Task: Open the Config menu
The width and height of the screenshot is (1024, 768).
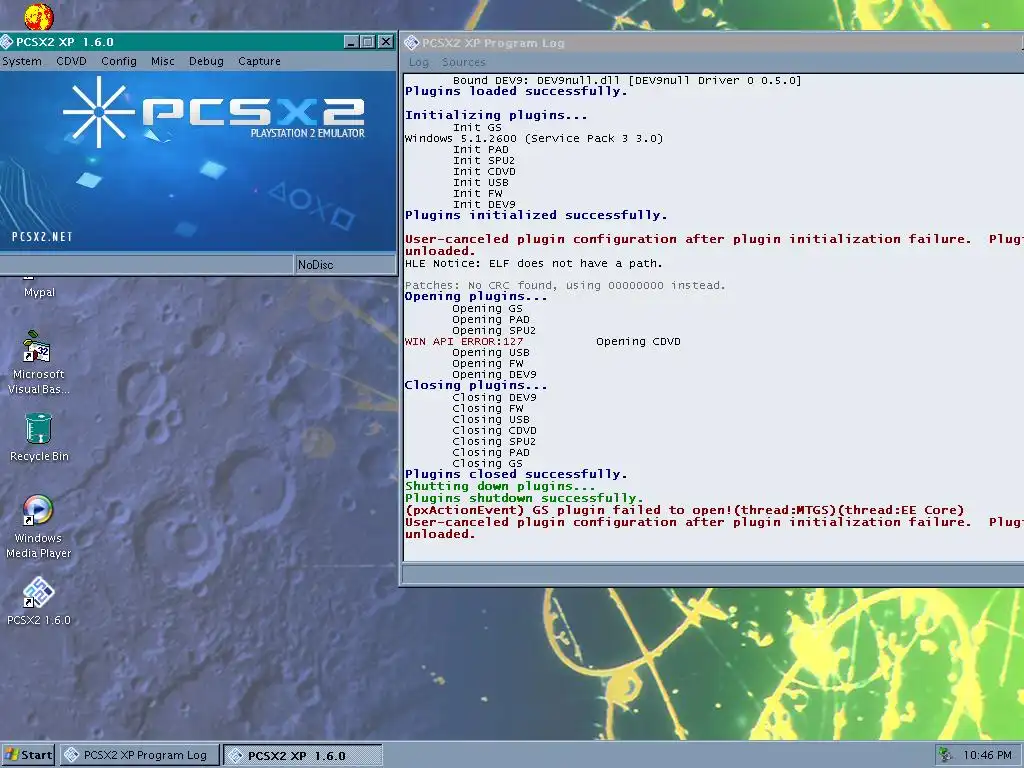Action: click(119, 61)
